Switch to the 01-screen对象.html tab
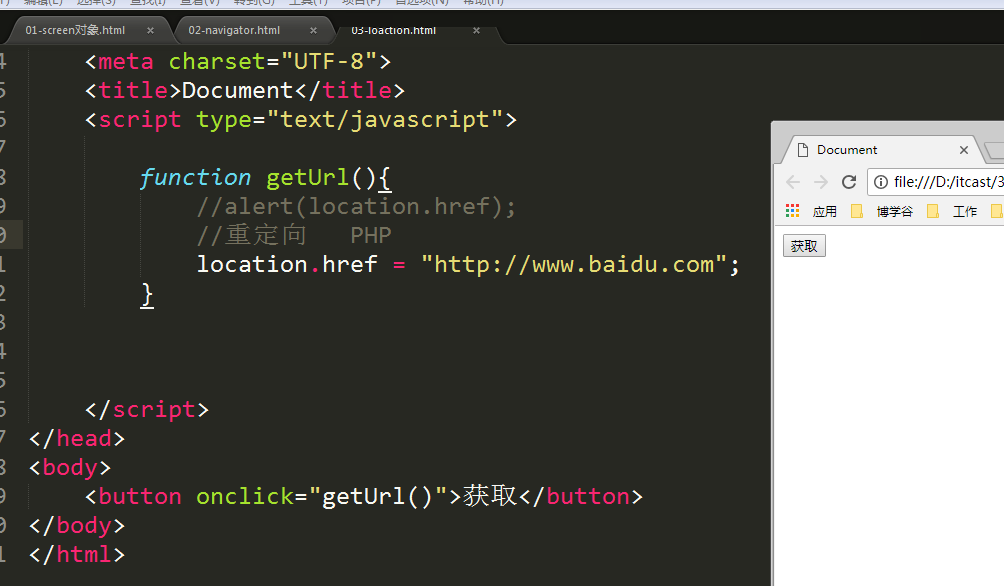This screenshot has width=1004, height=586. point(75,30)
